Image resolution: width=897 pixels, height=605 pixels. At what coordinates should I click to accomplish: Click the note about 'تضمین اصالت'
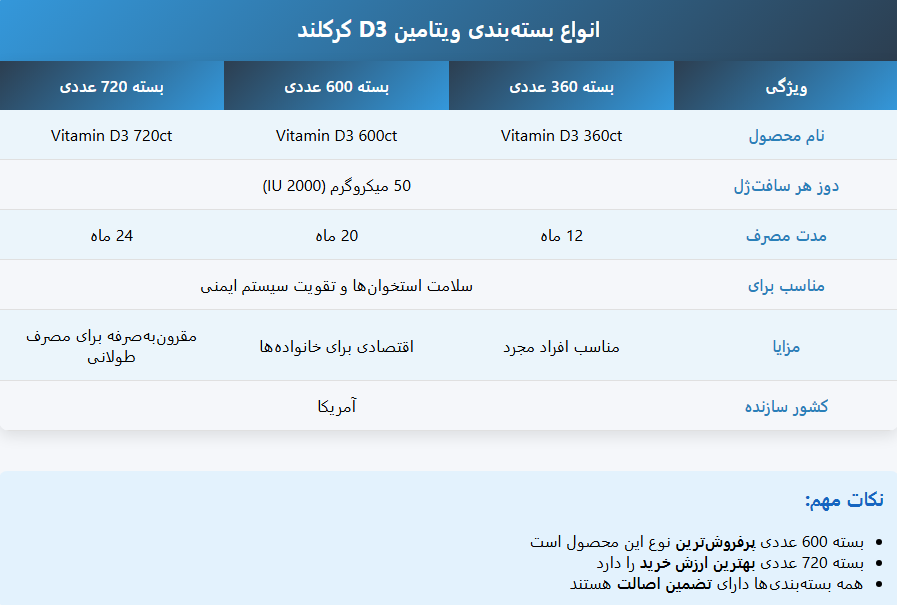tap(716, 584)
